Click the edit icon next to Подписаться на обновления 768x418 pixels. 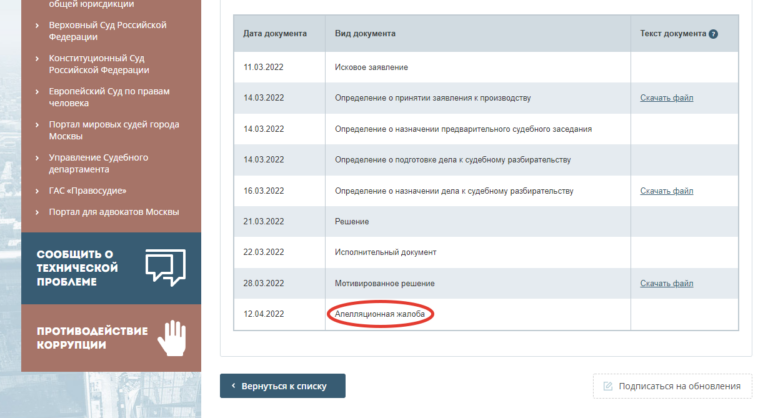(608, 386)
